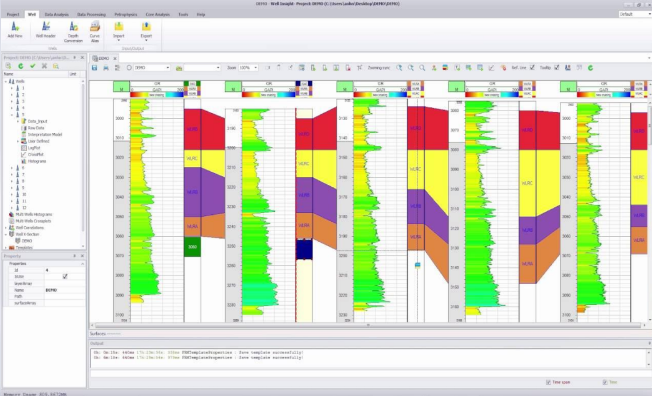The image size is (652, 396).
Task: Click the GR color scale bar of first well
Action: (157, 95)
